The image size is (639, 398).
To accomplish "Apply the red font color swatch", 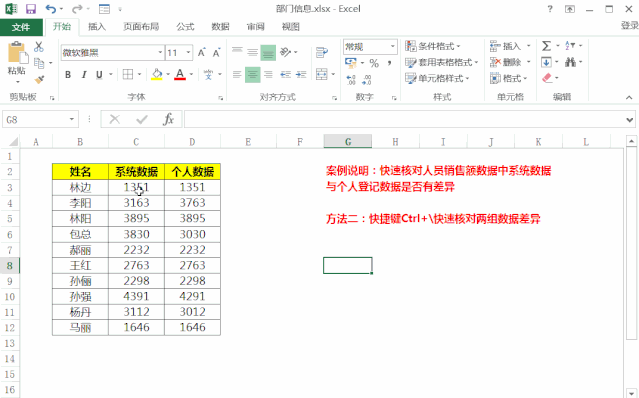I will pyautogui.click(x=180, y=75).
